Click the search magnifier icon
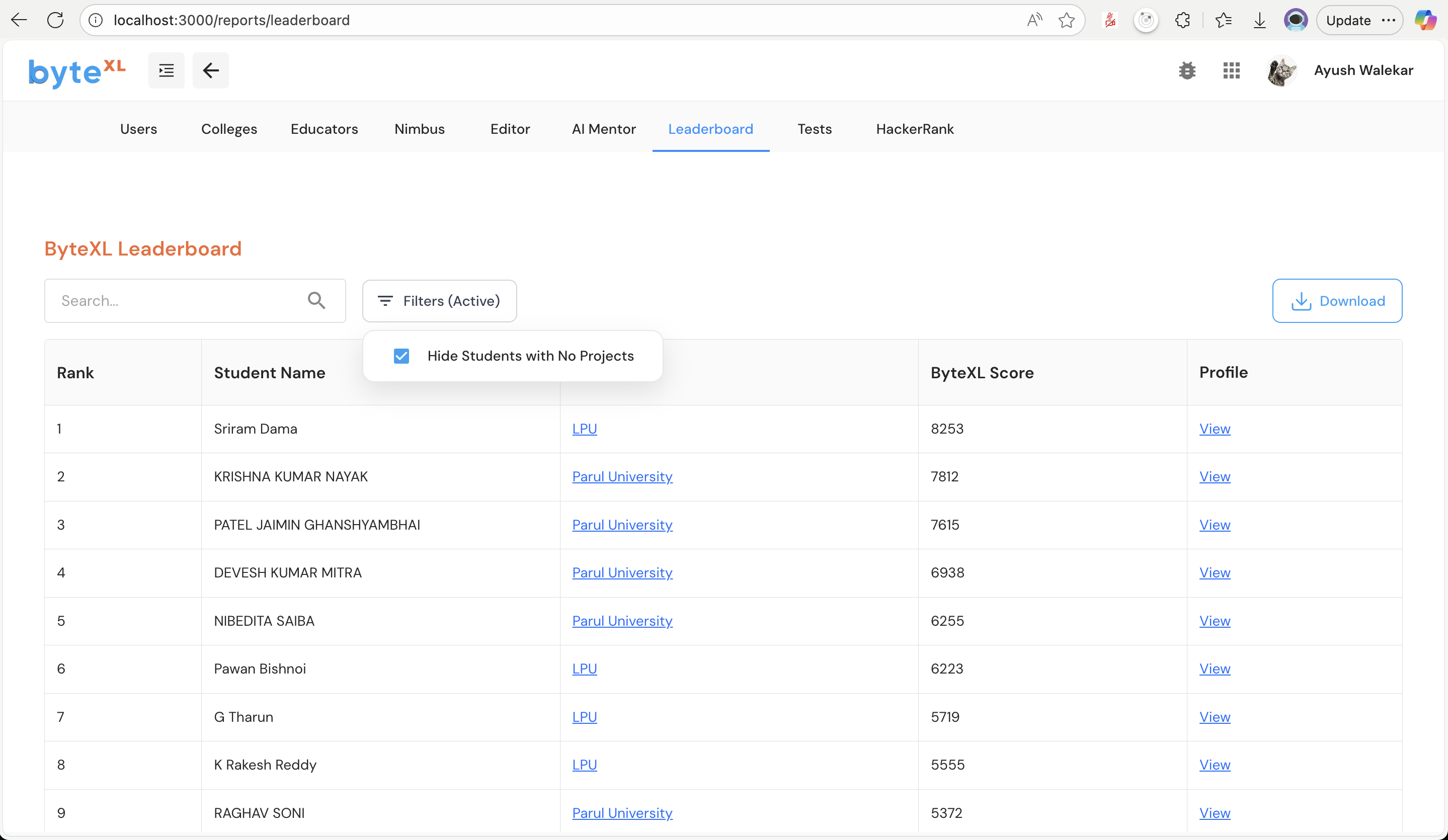Viewport: 1448px width, 840px height. [316, 300]
